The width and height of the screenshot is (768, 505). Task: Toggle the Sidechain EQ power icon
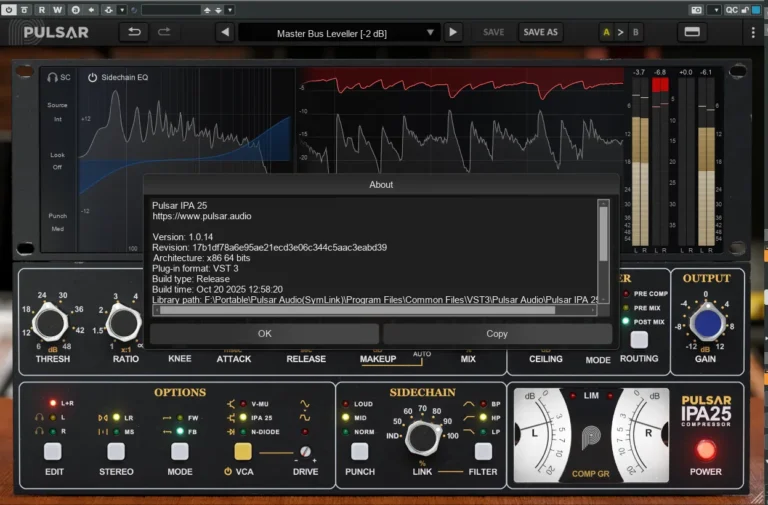[93, 77]
